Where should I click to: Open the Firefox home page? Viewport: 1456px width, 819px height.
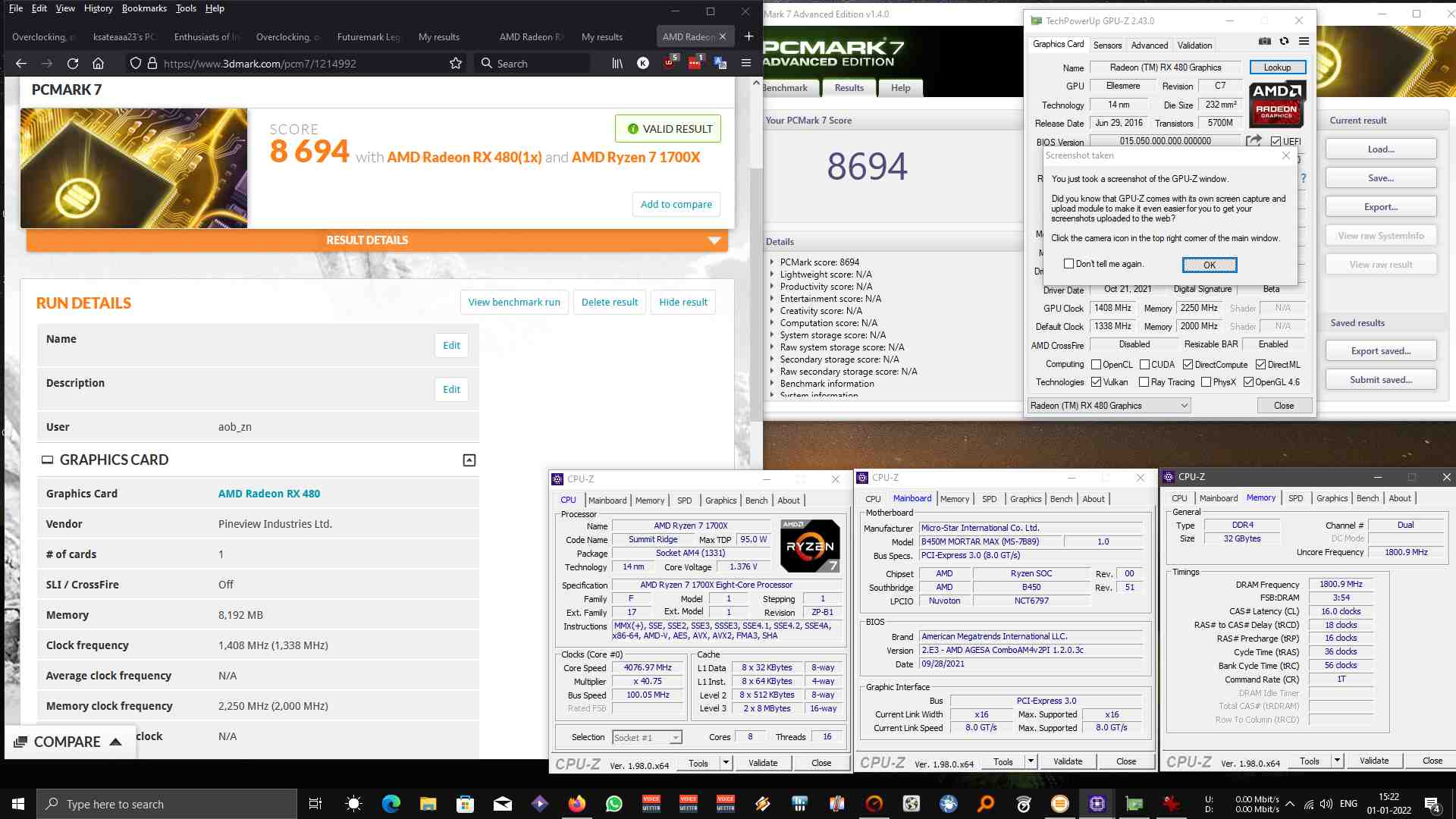[98, 64]
